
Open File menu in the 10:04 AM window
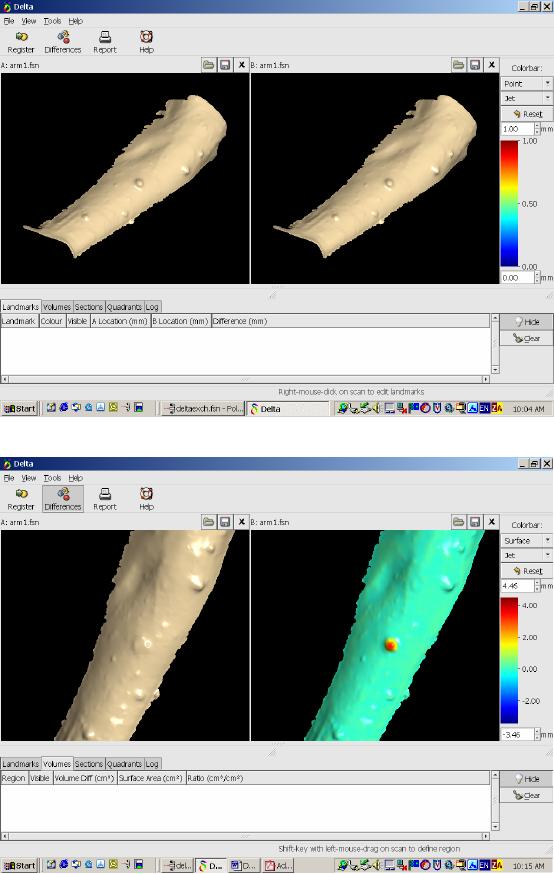(9, 21)
